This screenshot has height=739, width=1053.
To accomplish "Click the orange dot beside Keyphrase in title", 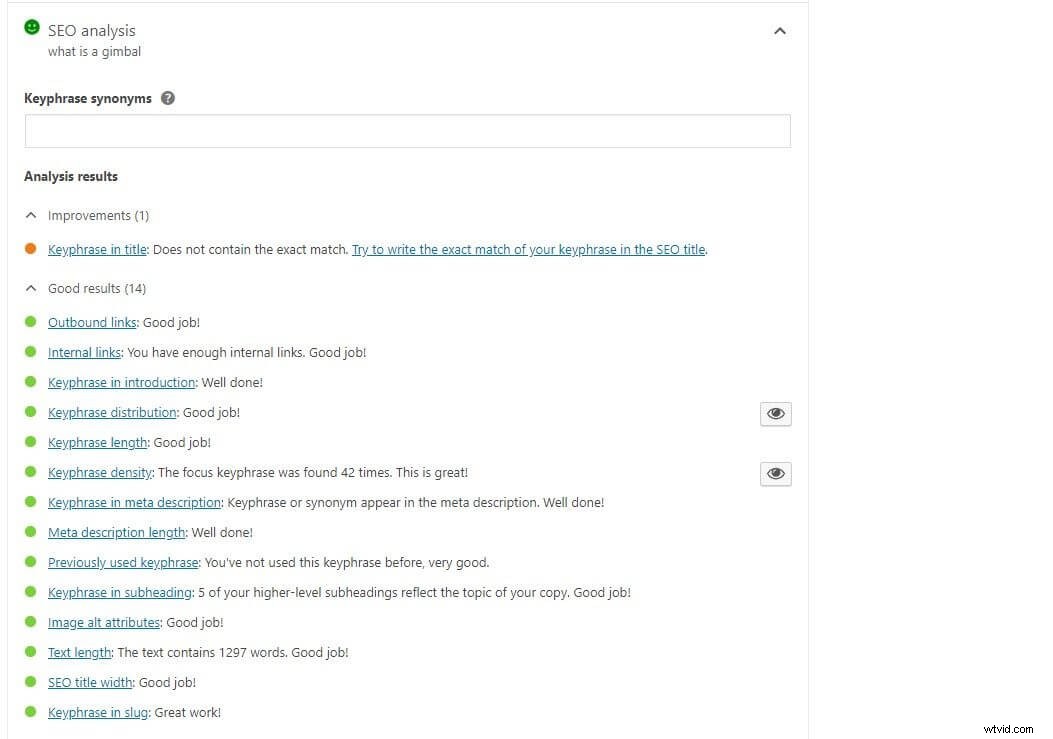I will (x=30, y=249).
